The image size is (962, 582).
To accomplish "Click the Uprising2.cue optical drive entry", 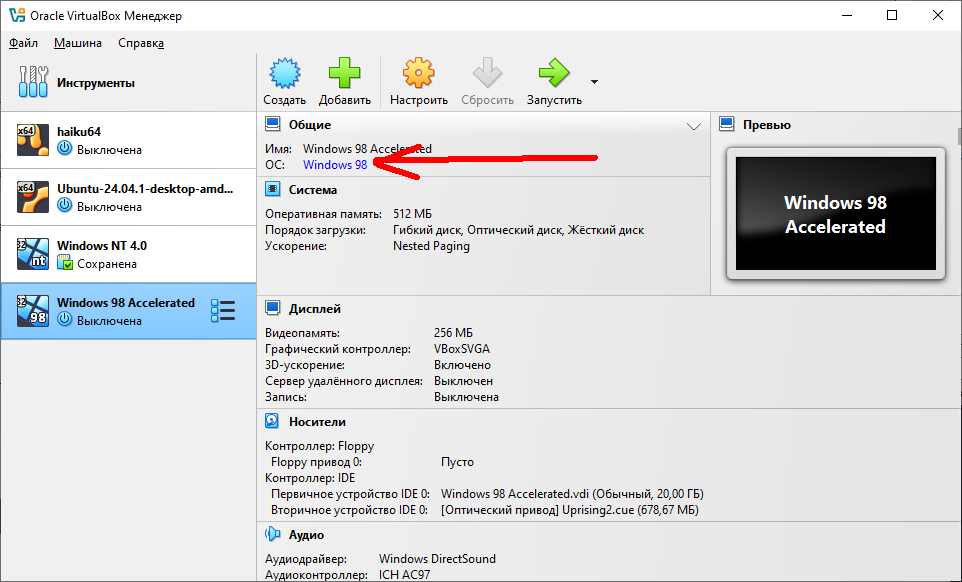I will pos(570,510).
